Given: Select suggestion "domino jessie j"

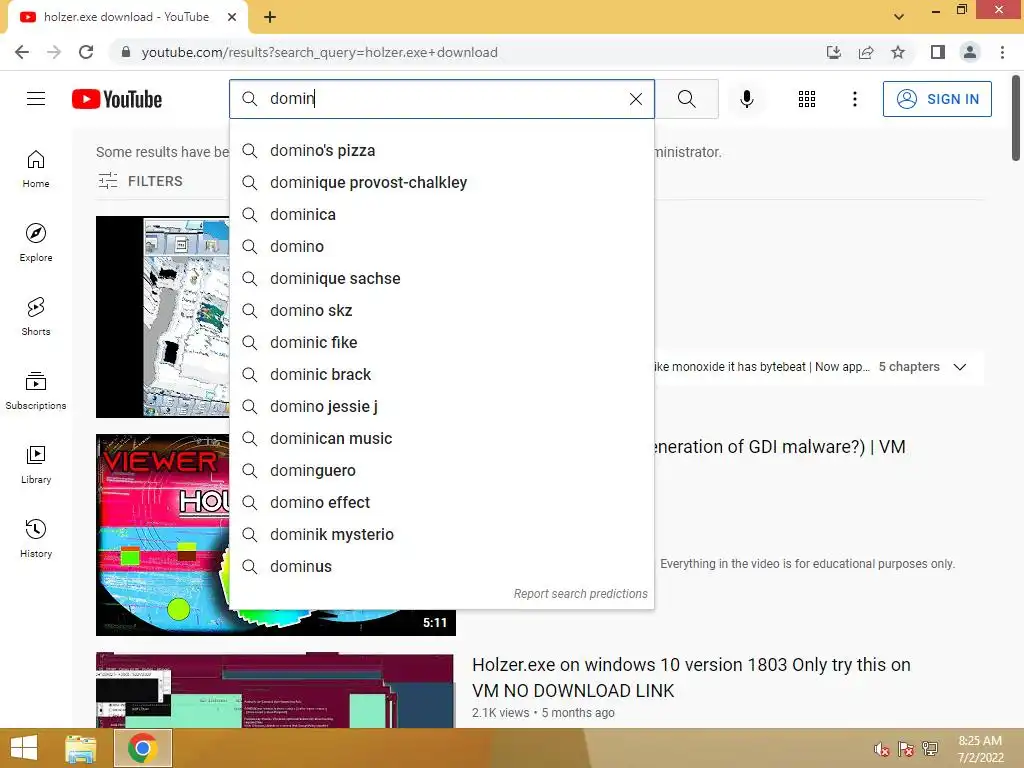Looking at the screenshot, I should (442, 406).
